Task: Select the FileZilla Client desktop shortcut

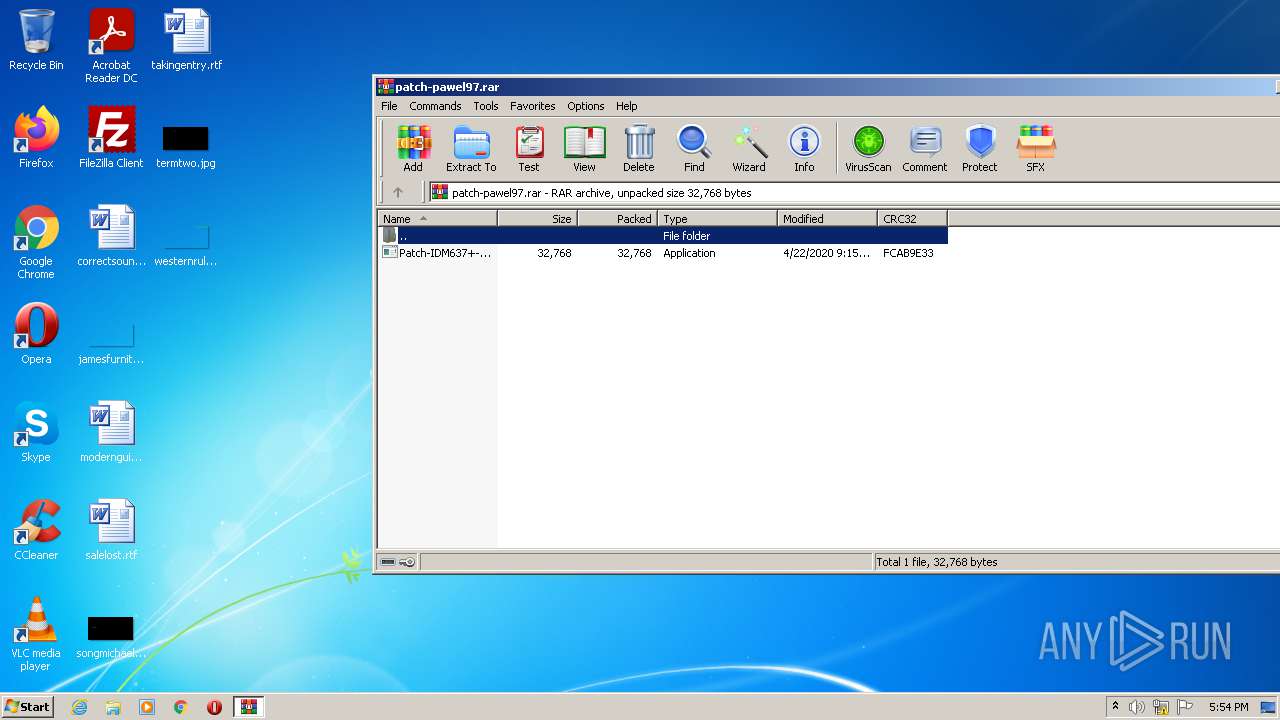Action: [111, 138]
